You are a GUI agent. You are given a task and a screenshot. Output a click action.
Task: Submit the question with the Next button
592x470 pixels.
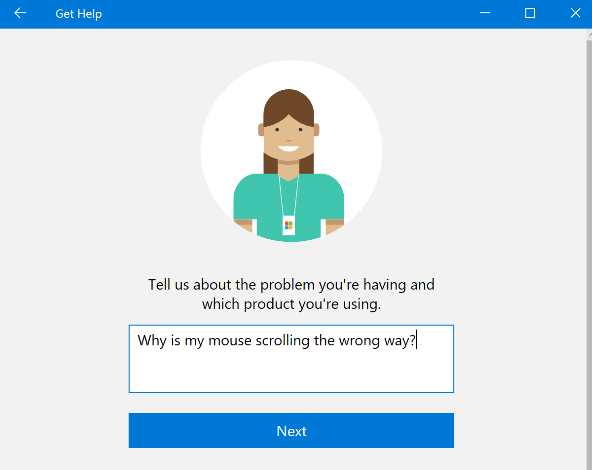[x=291, y=430]
